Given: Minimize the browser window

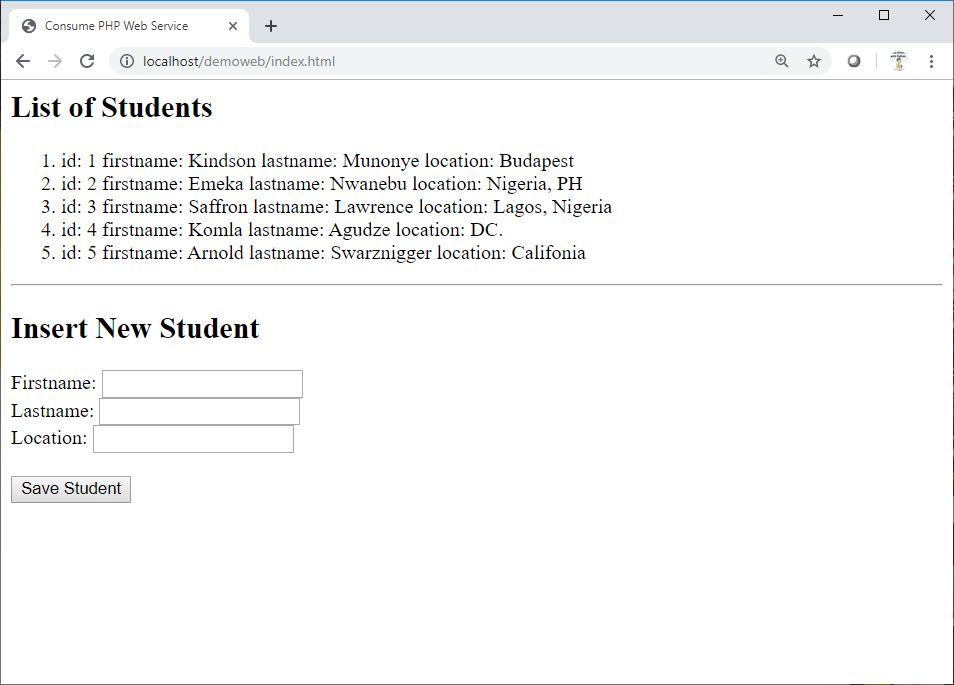Looking at the screenshot, I should 838,15.
